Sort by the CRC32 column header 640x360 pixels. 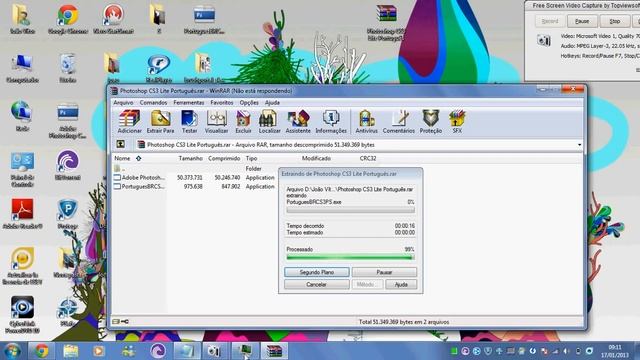[368, 158]
